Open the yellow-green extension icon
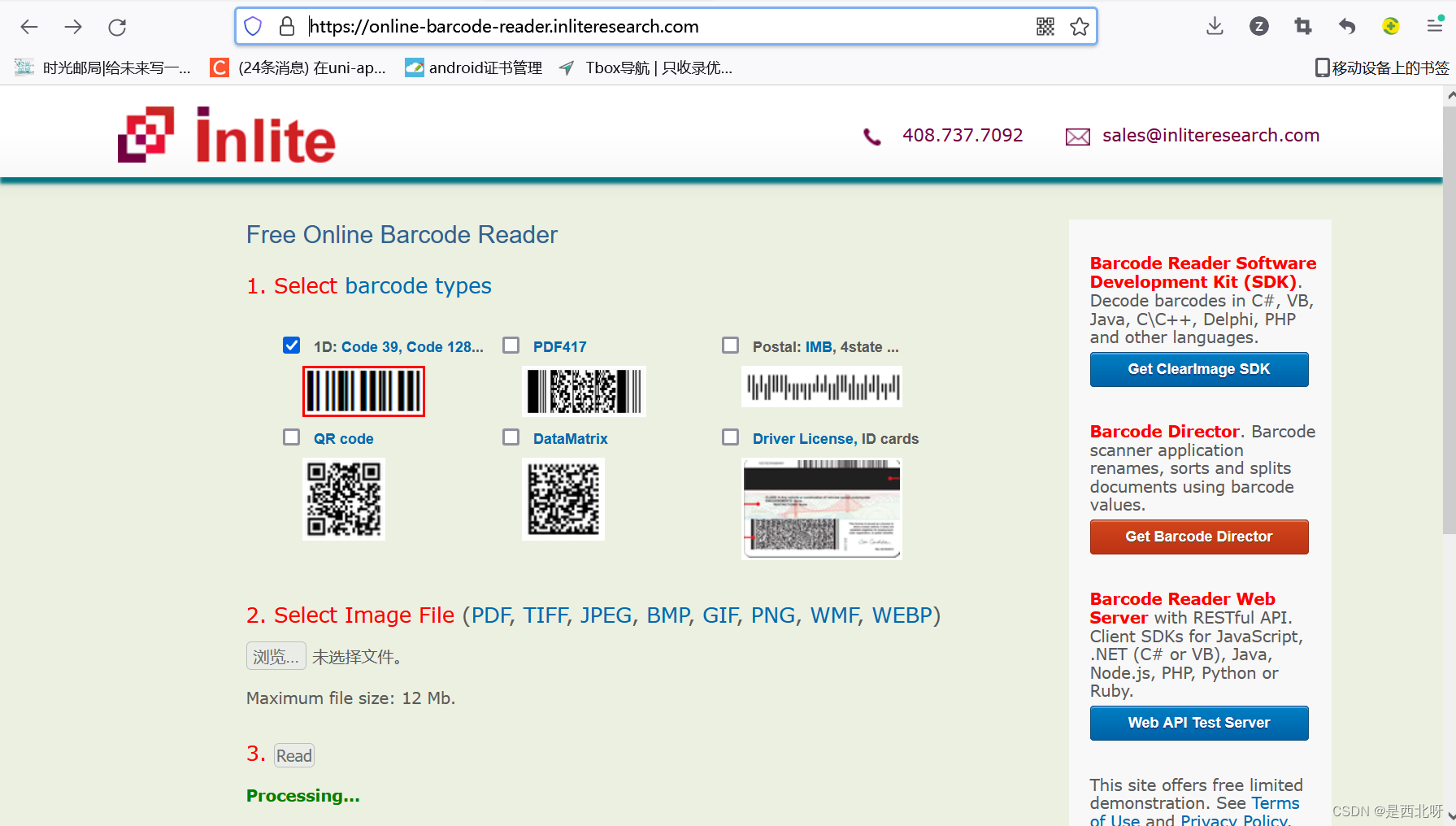1456x826 pixels. click(1391, 27)
